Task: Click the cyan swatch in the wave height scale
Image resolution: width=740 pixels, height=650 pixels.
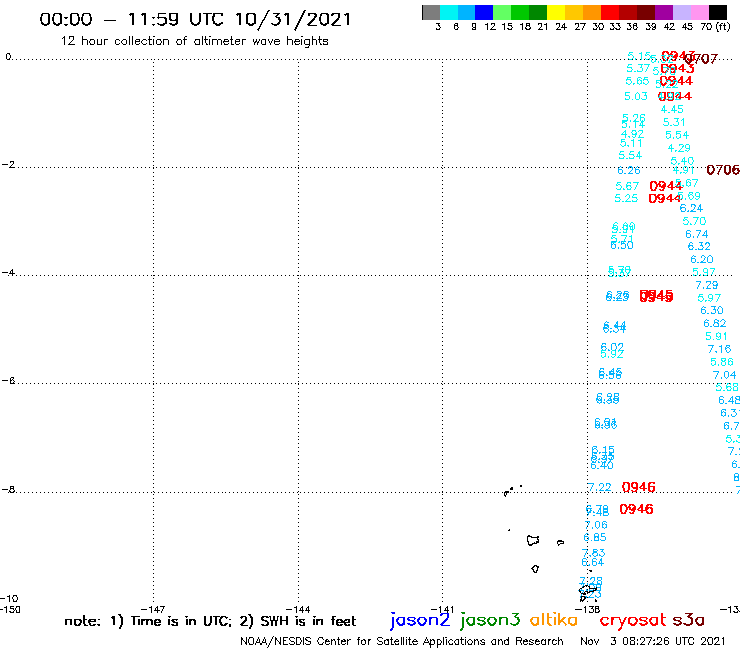Action: pyautogui.click(x=449, y=12)
